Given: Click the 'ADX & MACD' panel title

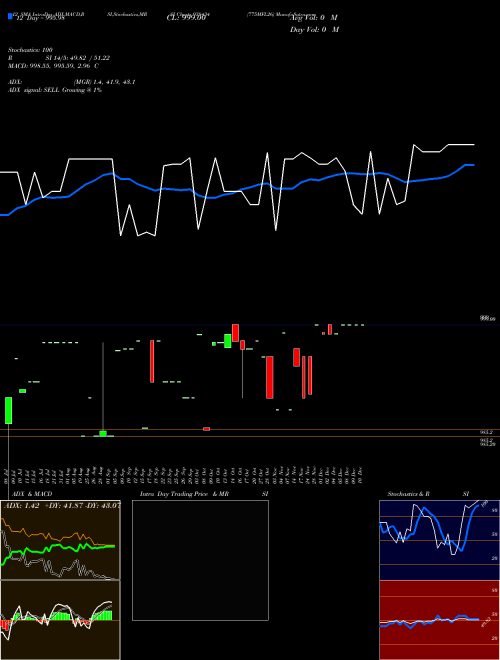Looking at the screenshot, I should [32, 494].
